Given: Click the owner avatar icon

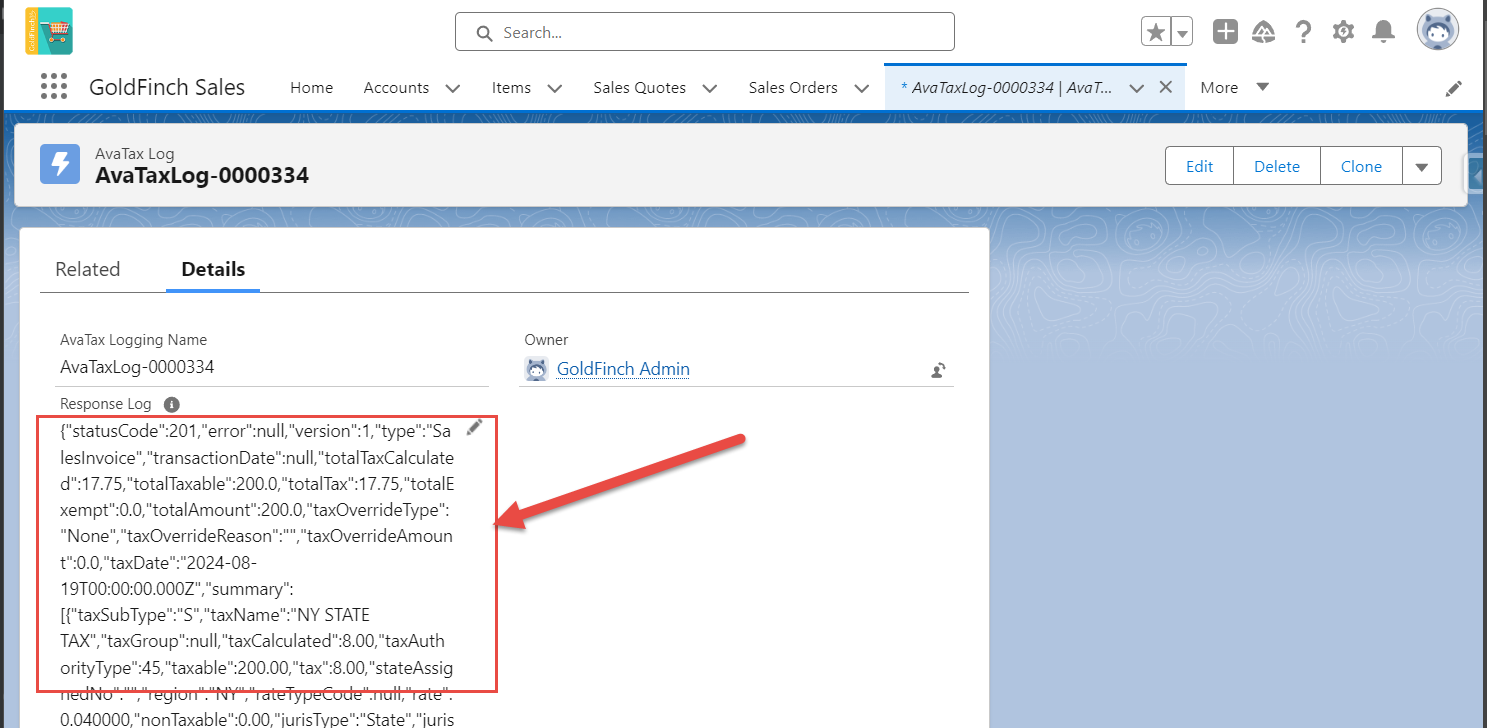Looking at the screenshot, I should [537, 369].
